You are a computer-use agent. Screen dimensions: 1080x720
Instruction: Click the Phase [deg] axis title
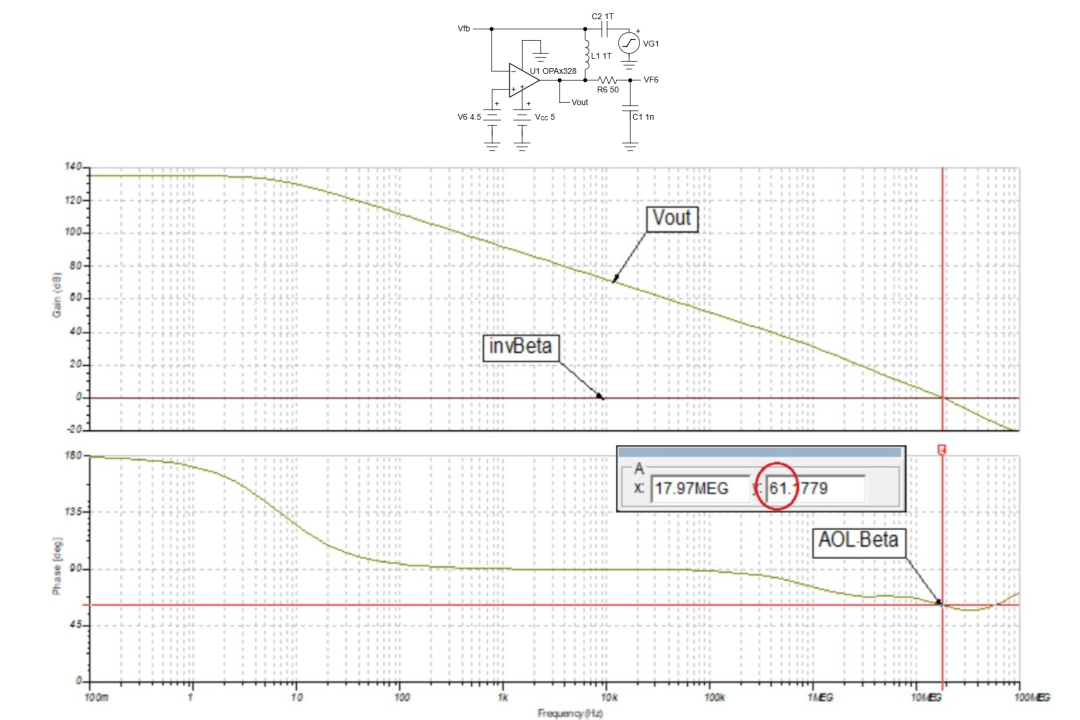tap(56, 566)
